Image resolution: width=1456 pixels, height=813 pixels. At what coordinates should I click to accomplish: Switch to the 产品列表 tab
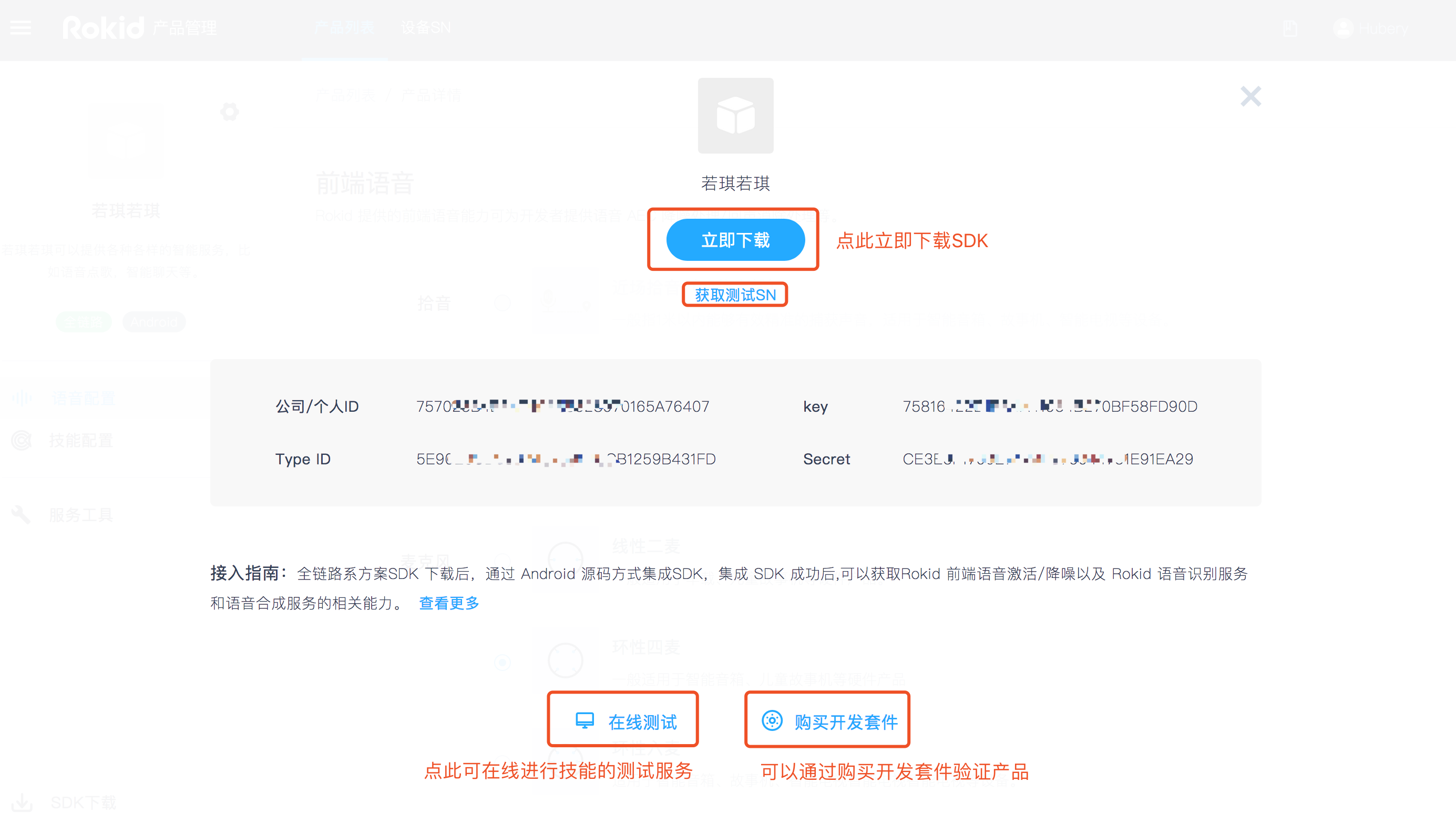click(344, 28)
